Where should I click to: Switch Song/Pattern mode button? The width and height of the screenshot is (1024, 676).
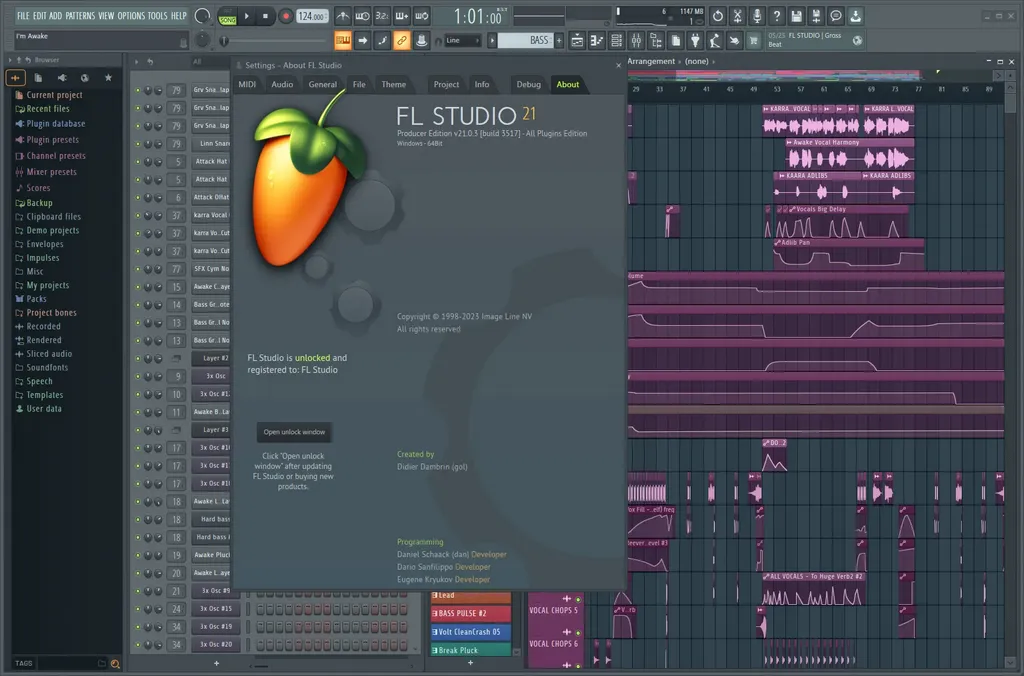[x=227, y=16]
